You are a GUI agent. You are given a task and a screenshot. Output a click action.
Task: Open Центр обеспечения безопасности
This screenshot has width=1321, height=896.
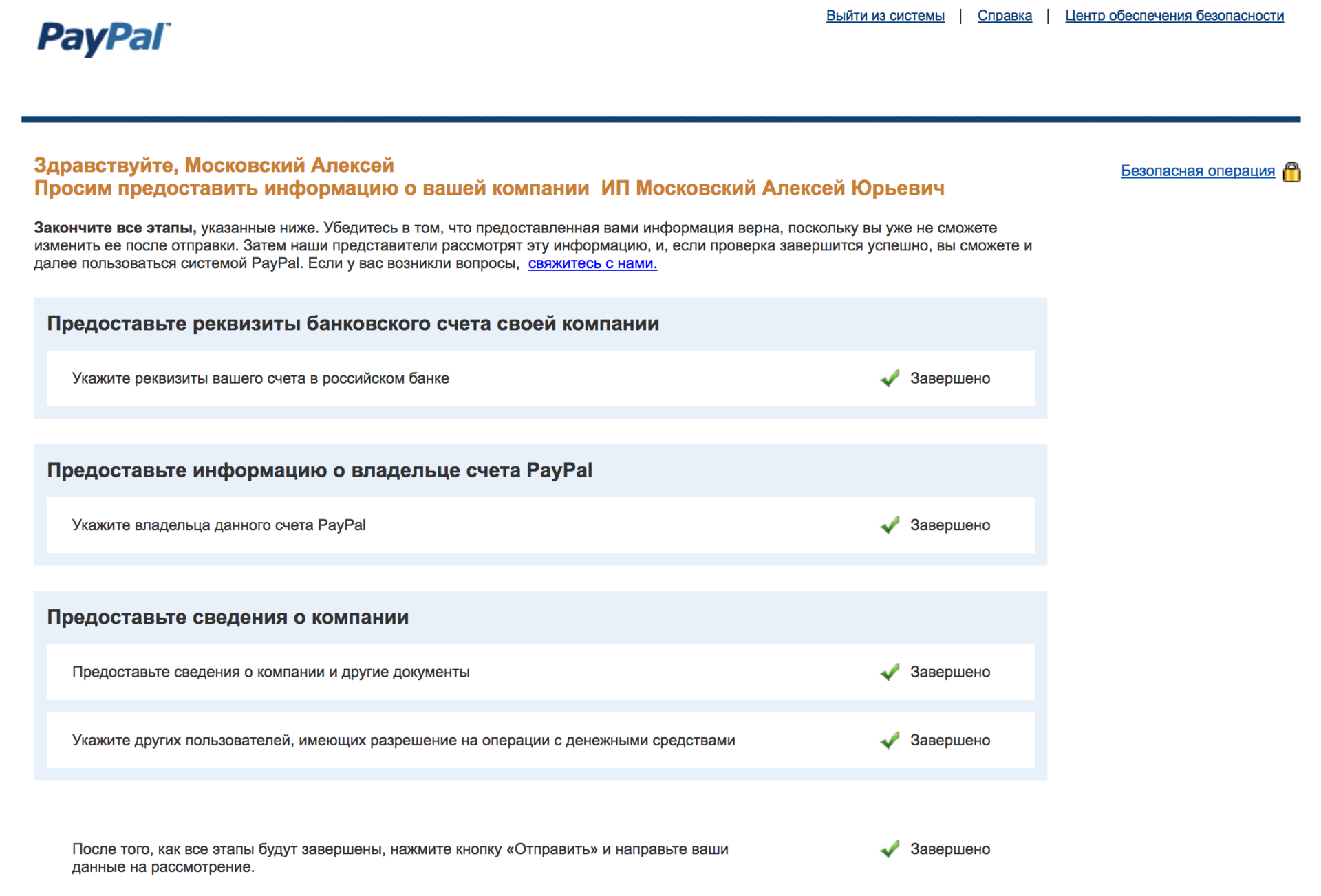(x=1174, y=15)
